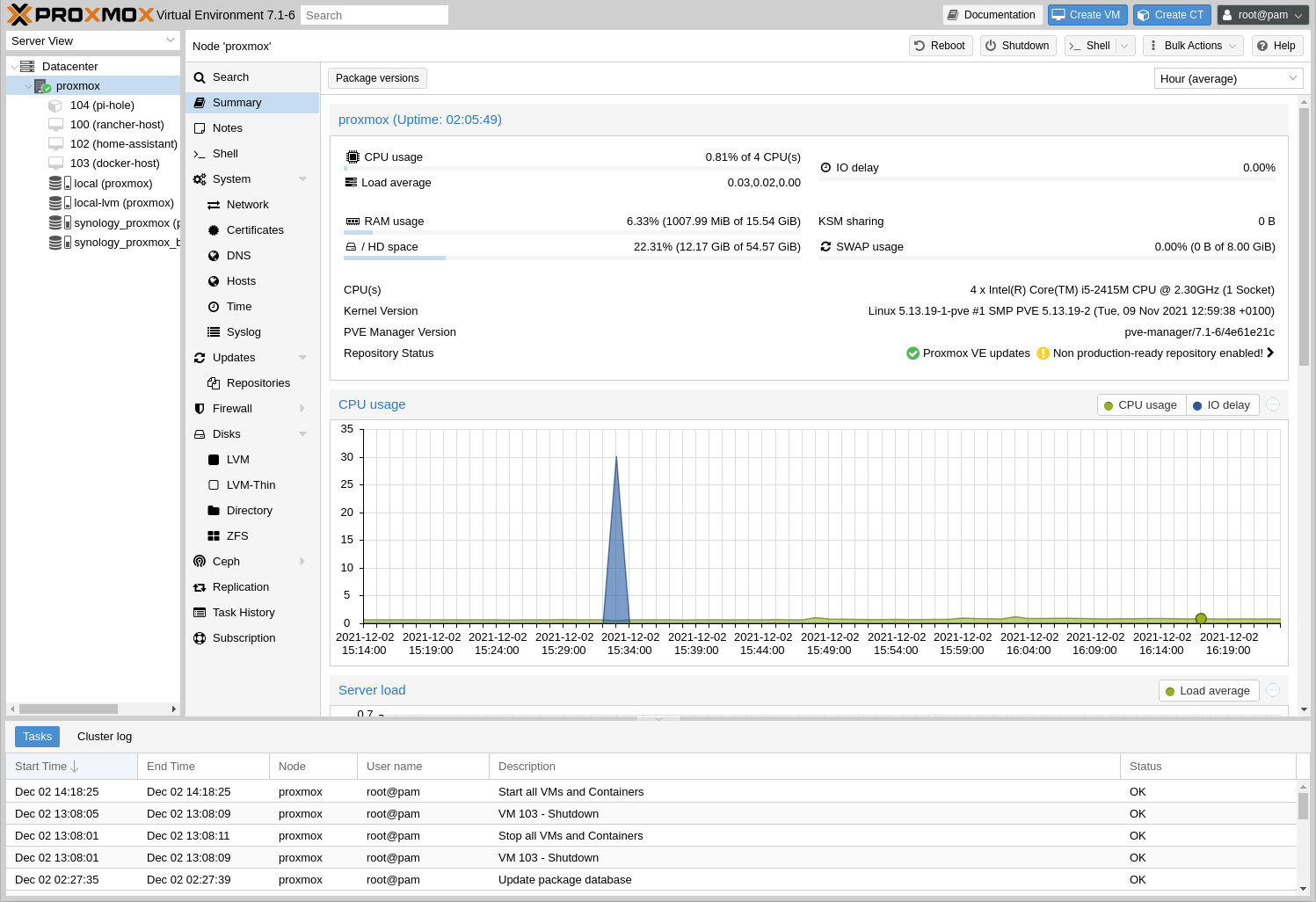Toggle Load average in Server load chart
The image size is (1316, 902).
coord(1209,690)
